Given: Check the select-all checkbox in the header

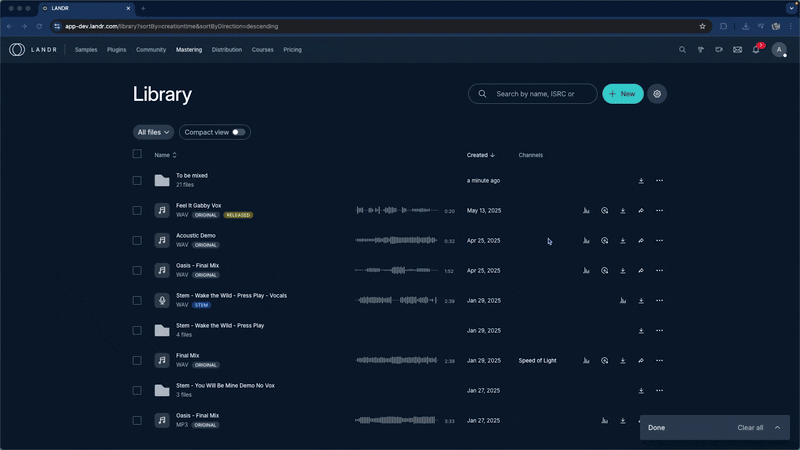Looking at the screenshot, I should click(x=137, y=154).
